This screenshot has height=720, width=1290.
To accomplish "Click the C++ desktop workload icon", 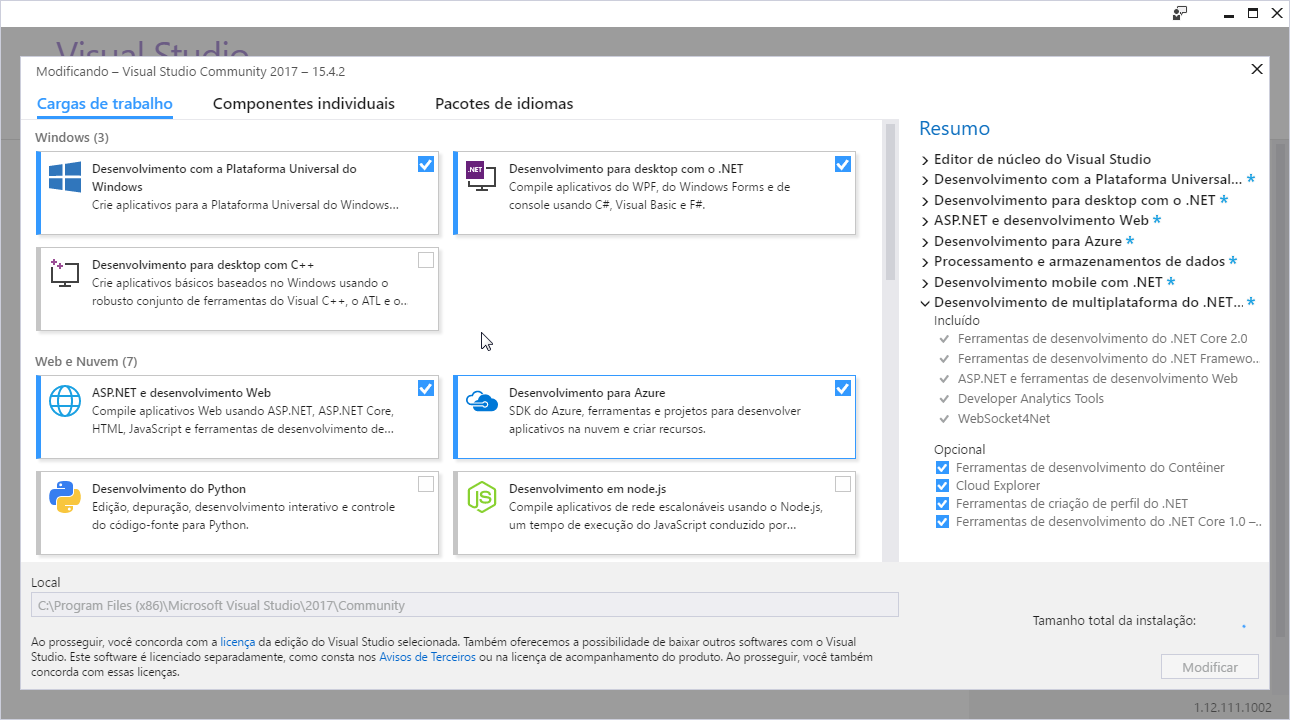I will point(65,273).
